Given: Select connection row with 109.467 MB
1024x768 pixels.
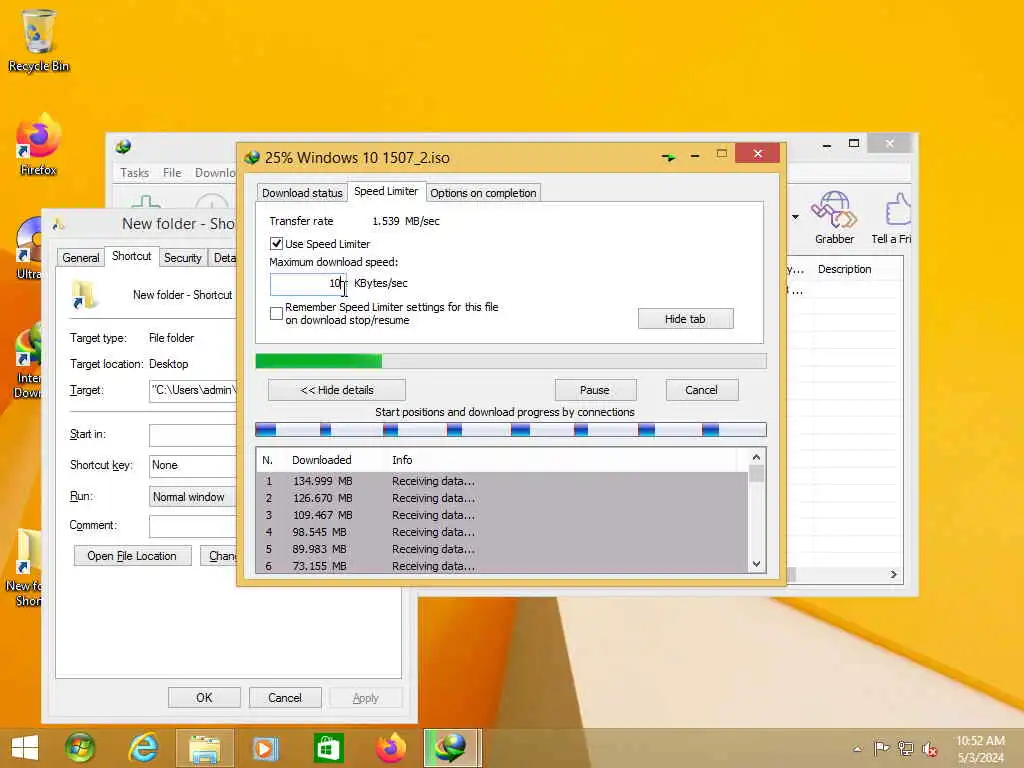Looking at the screenshot, I should click(x=502, y=515).
